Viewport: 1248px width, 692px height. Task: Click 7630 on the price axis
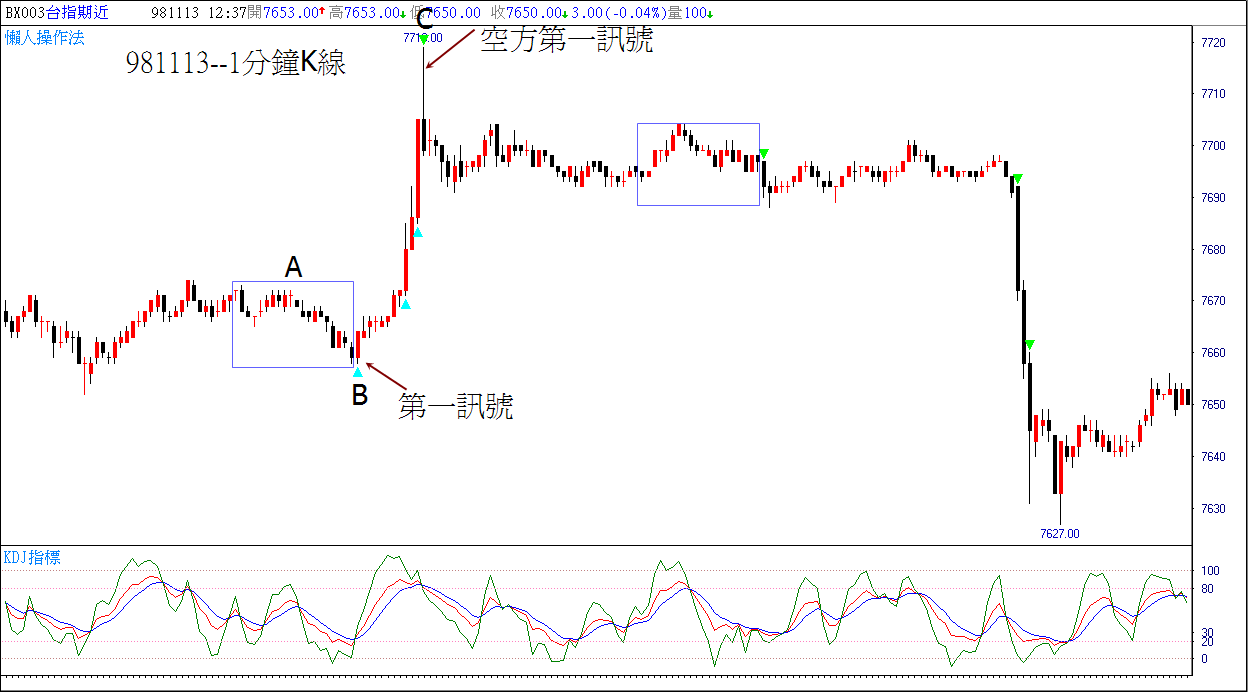click(x=1213, y=509)
